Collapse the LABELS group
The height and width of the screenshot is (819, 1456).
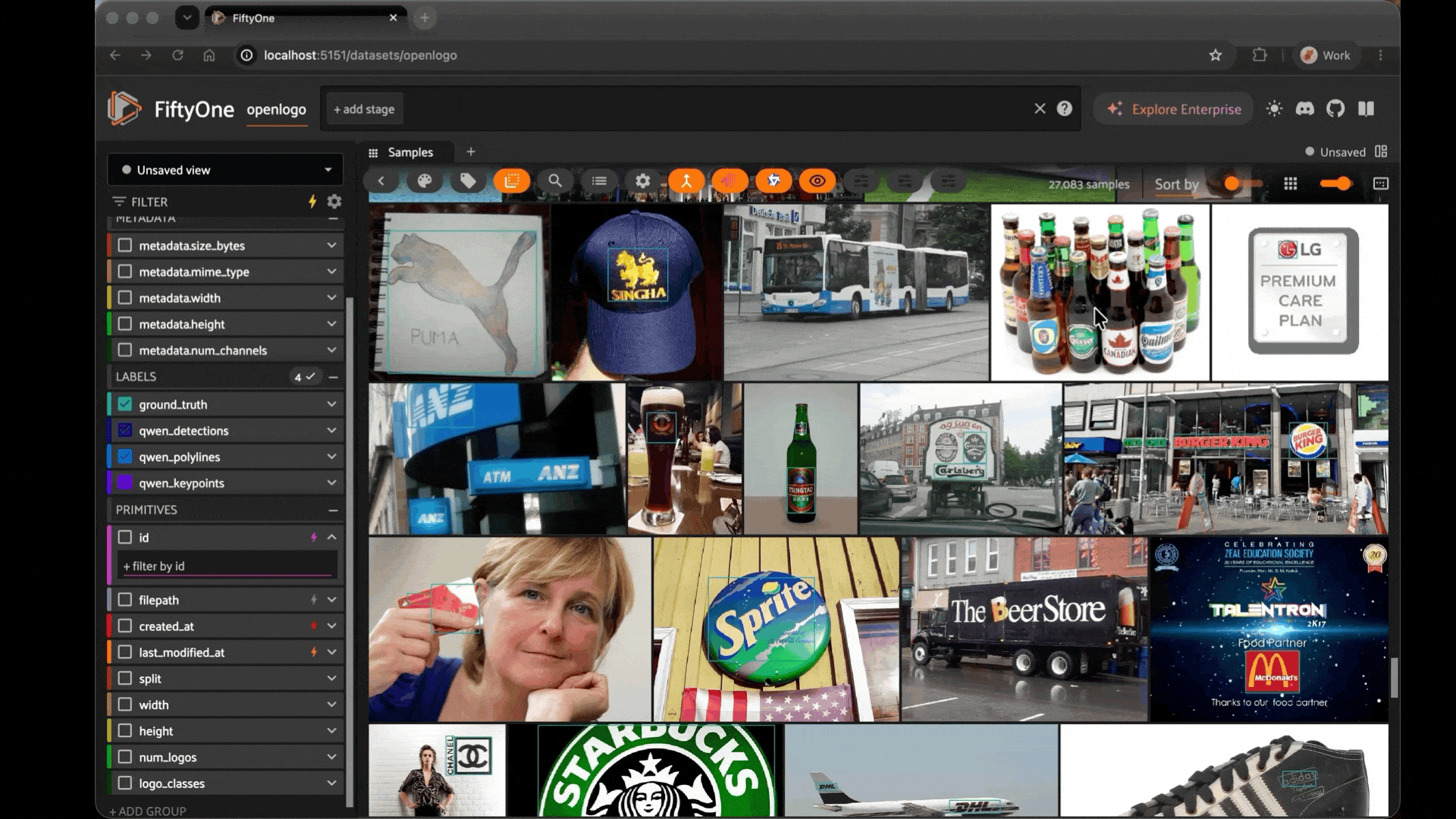[333, 377]
